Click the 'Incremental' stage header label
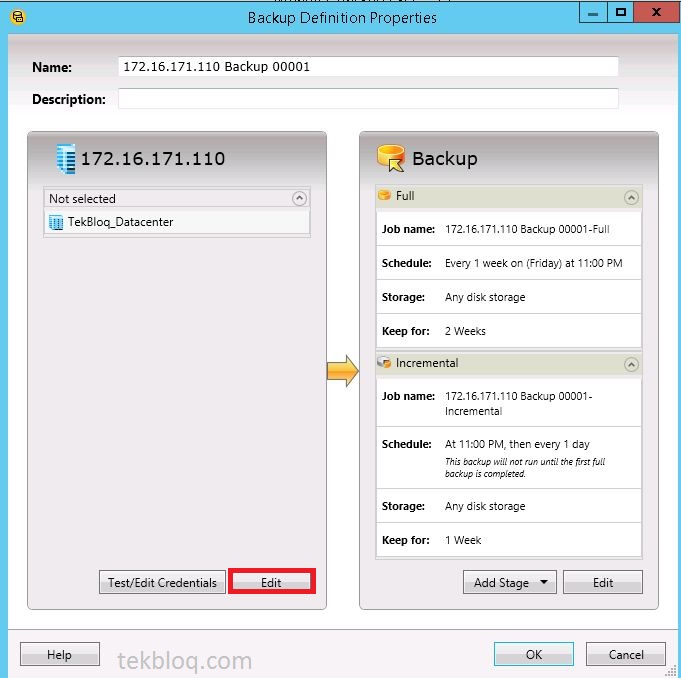 [x=427, y=363]
